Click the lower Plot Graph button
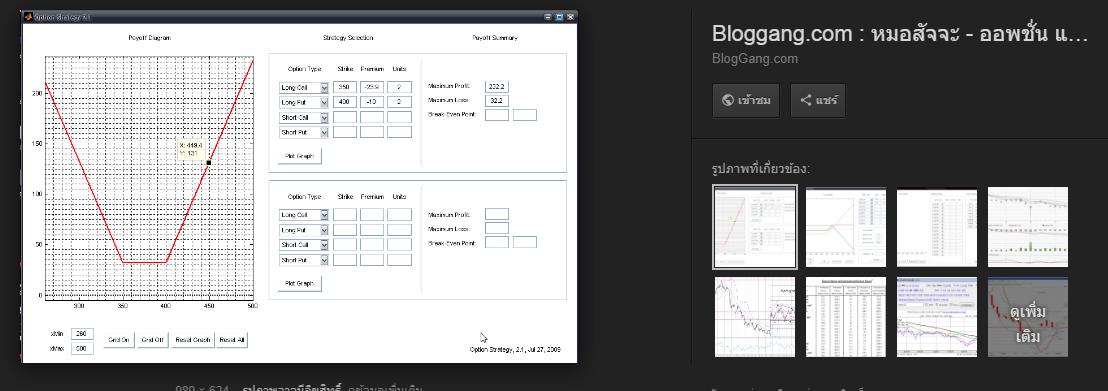 [x=300, y=284]
